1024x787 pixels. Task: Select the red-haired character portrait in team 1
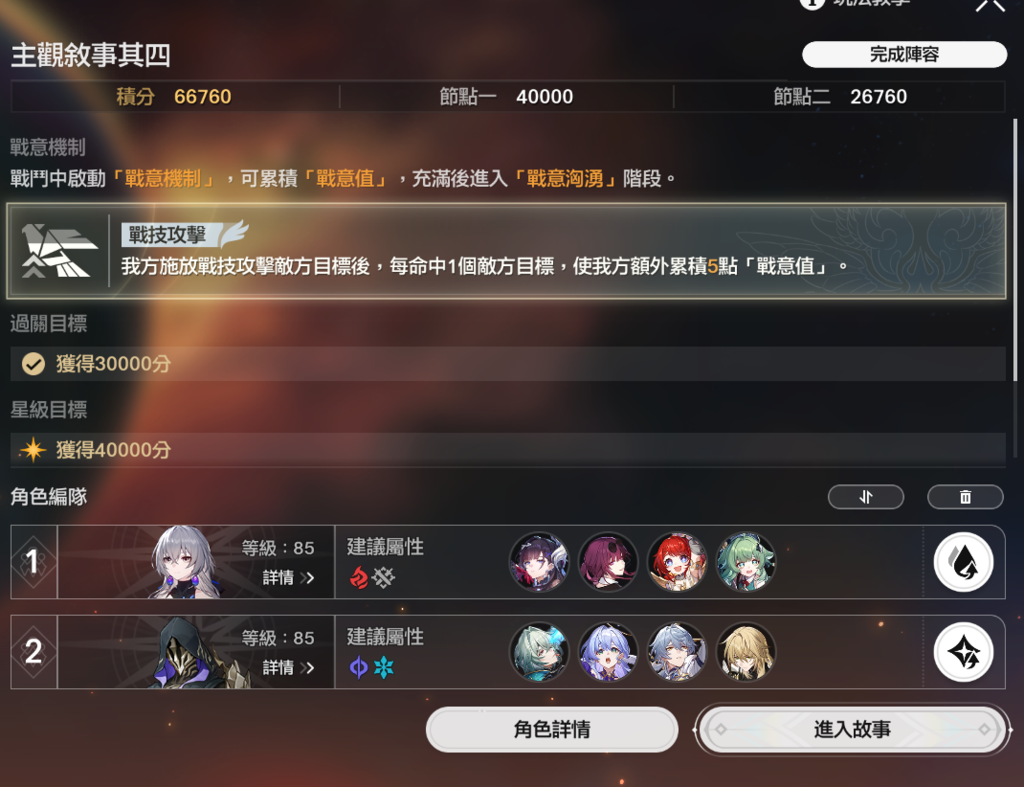pyautogui.click(x=677, y=562)
